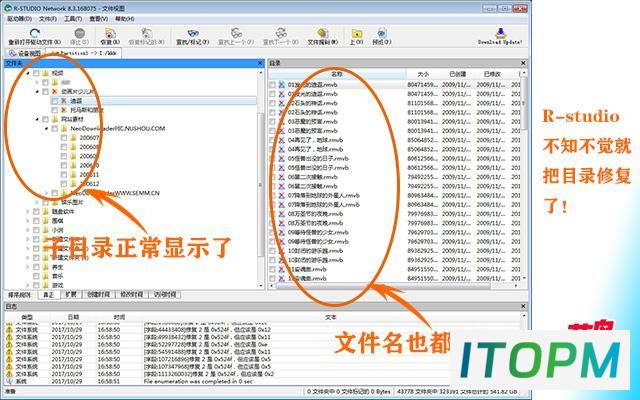This screenshot has height=400, width=640.
Task: Click the 预览 preview toolbar icon
Action: [382, 33]
